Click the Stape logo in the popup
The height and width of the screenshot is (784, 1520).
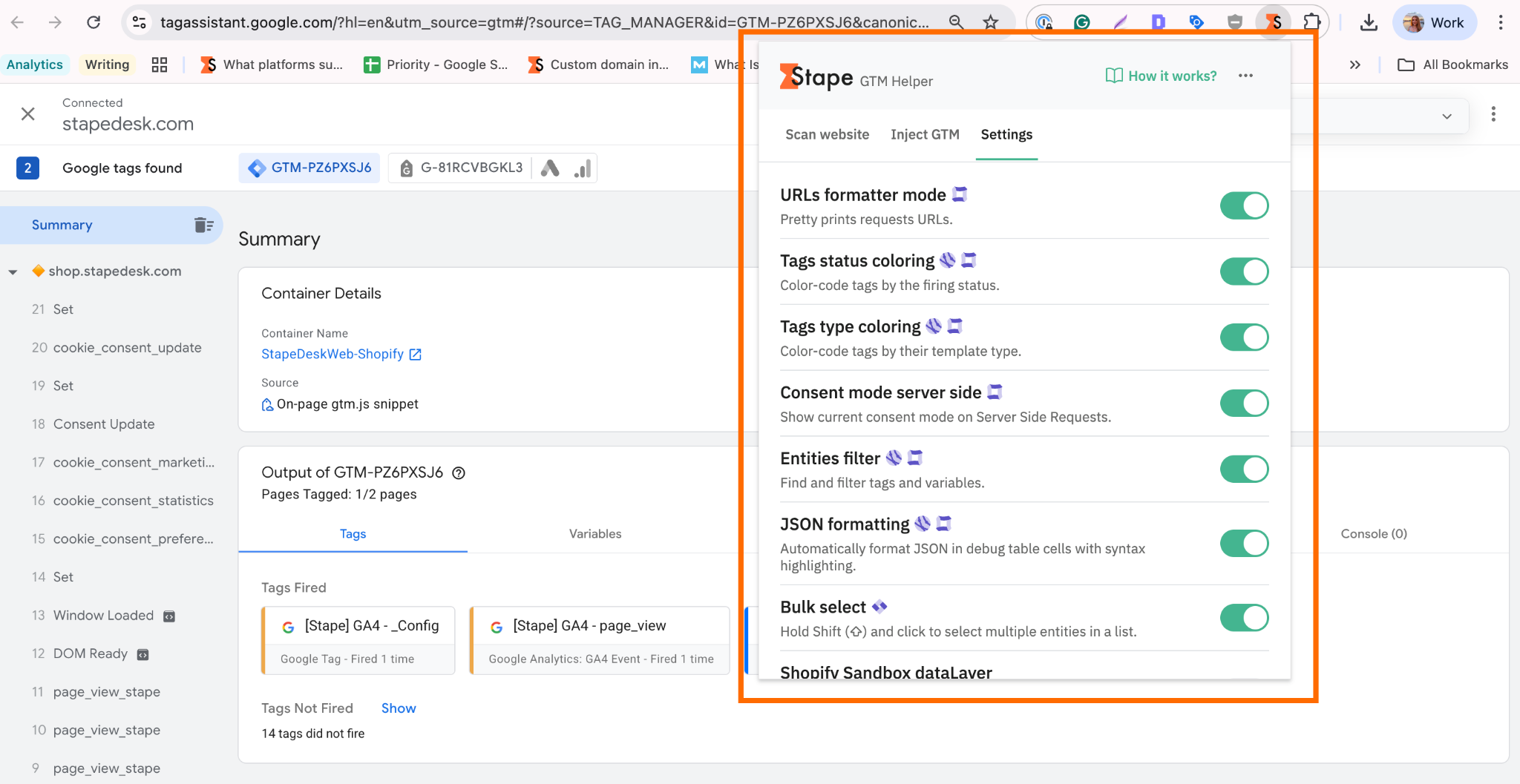[x=816, y=76]
